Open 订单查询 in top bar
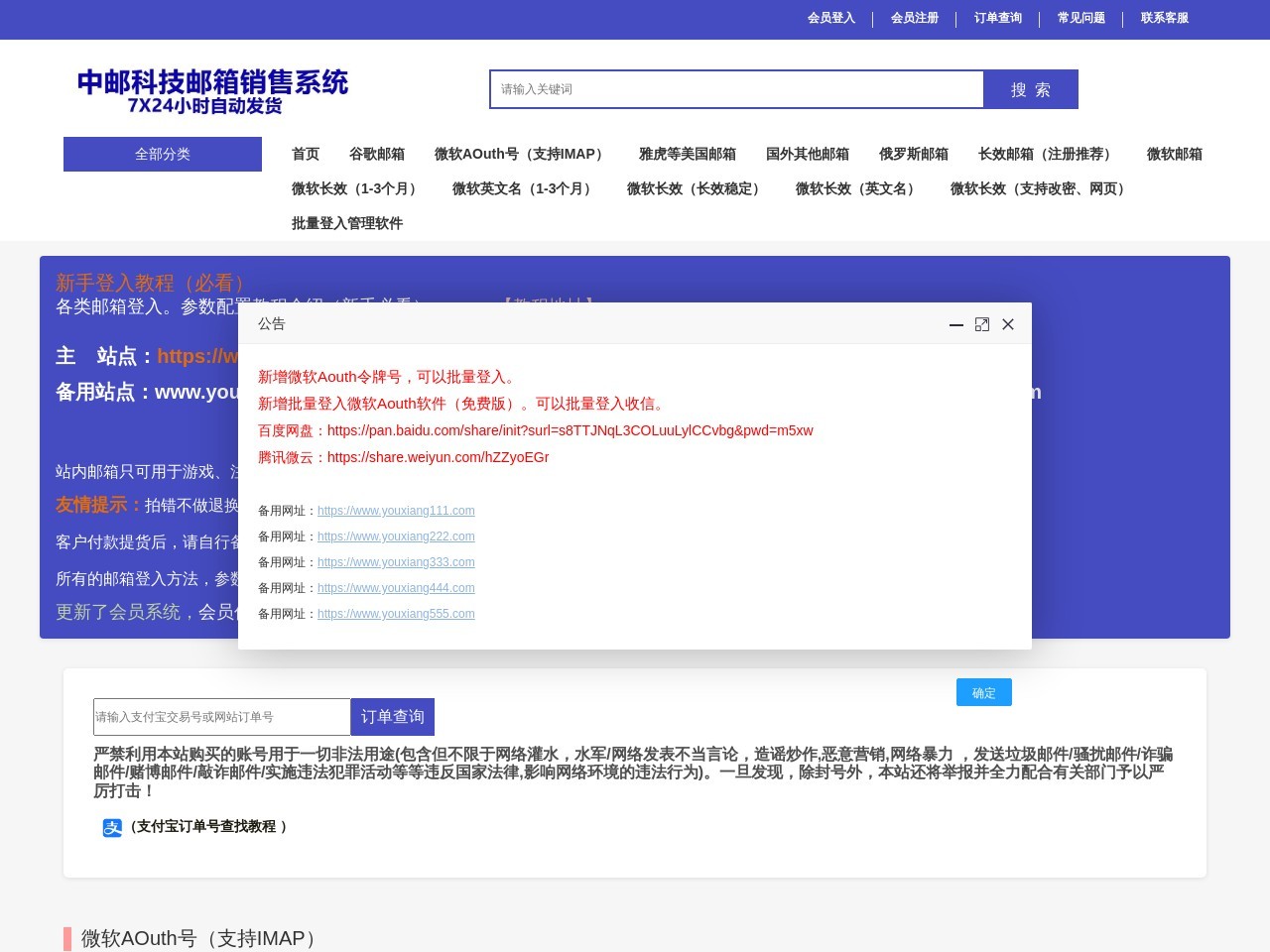 click(998, 18)
